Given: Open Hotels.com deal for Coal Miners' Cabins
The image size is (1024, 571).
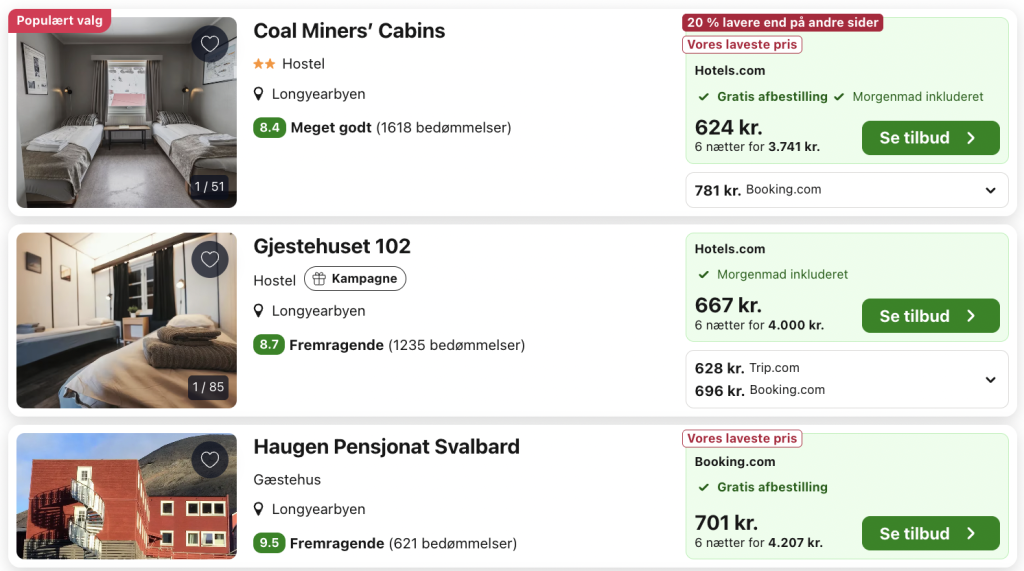Looking at the screenshot, I should (x=930, y=138).
